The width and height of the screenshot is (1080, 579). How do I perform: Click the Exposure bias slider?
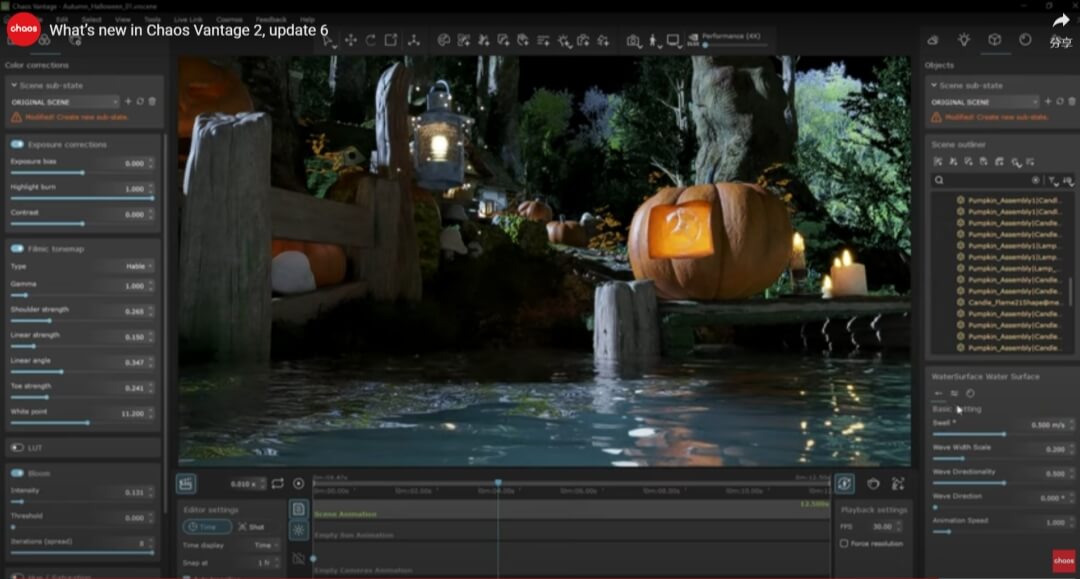81,172
